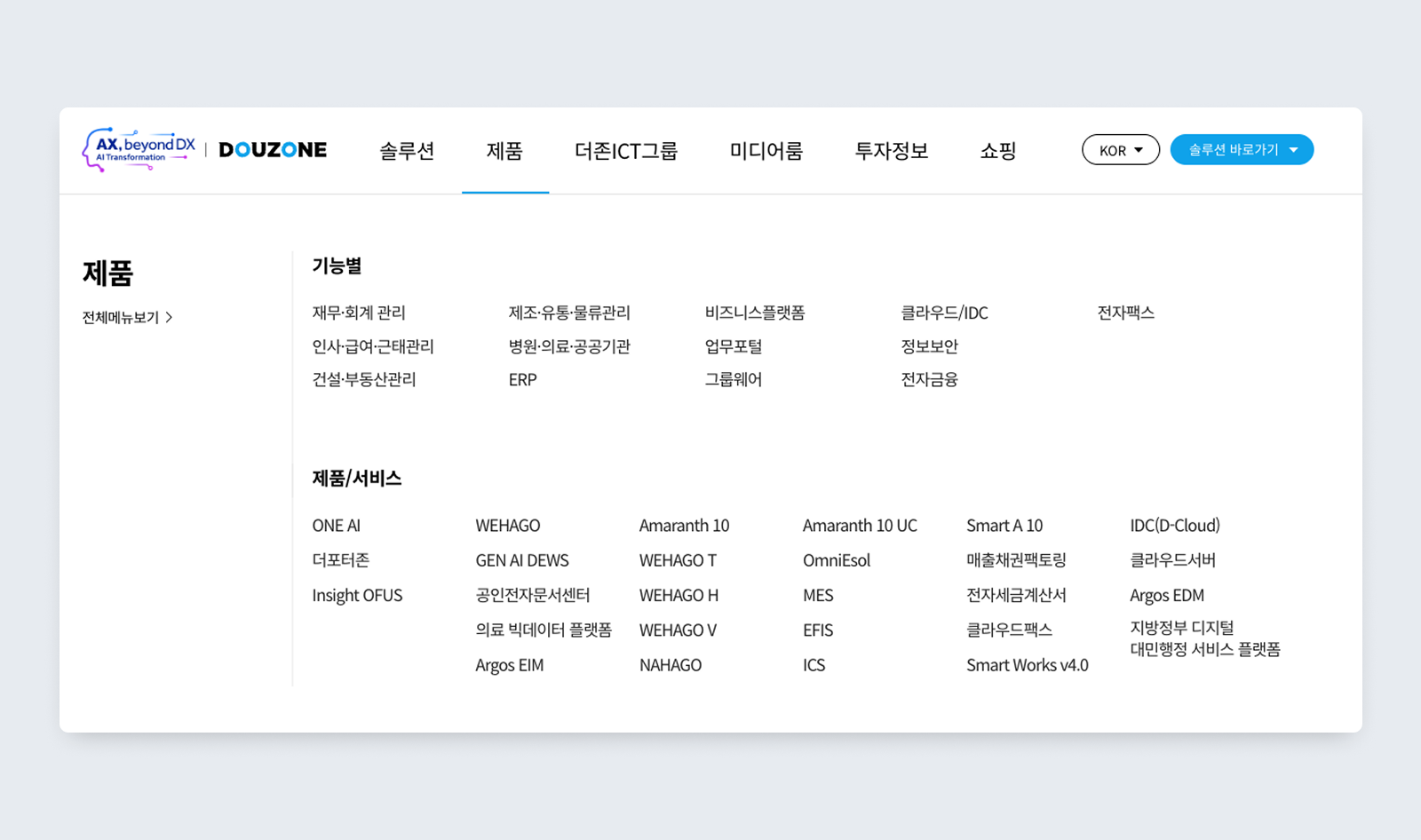
Task: Click the WEHAGO product link
Action: (x=508, y=525)
